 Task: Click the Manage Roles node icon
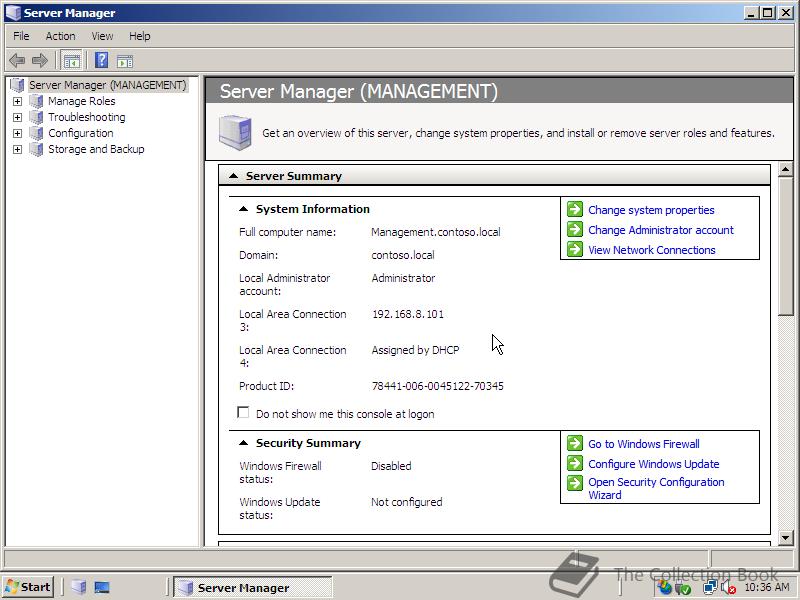click(x=36, y=101)
